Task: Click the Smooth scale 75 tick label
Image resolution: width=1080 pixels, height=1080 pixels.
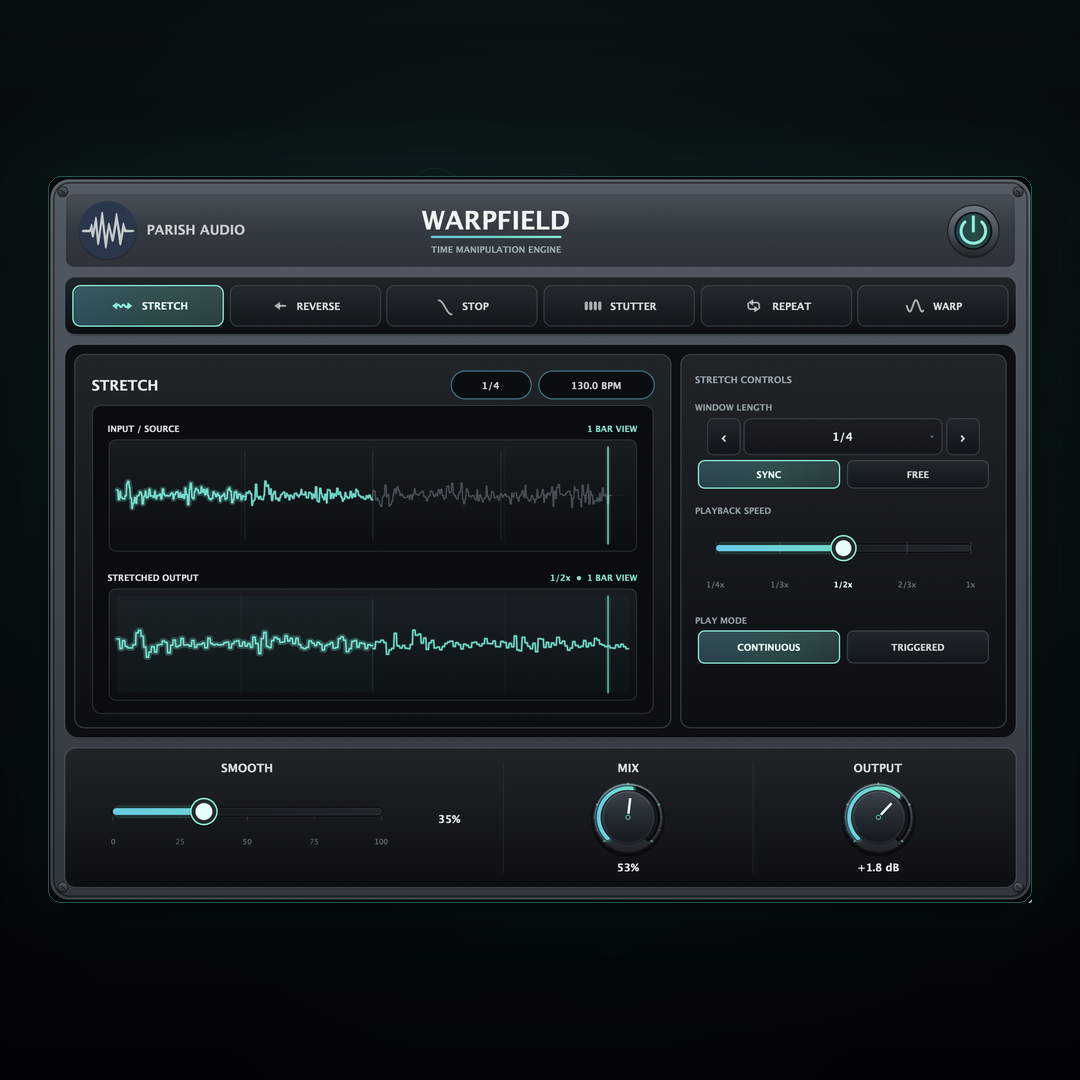Action: point(314,842)
